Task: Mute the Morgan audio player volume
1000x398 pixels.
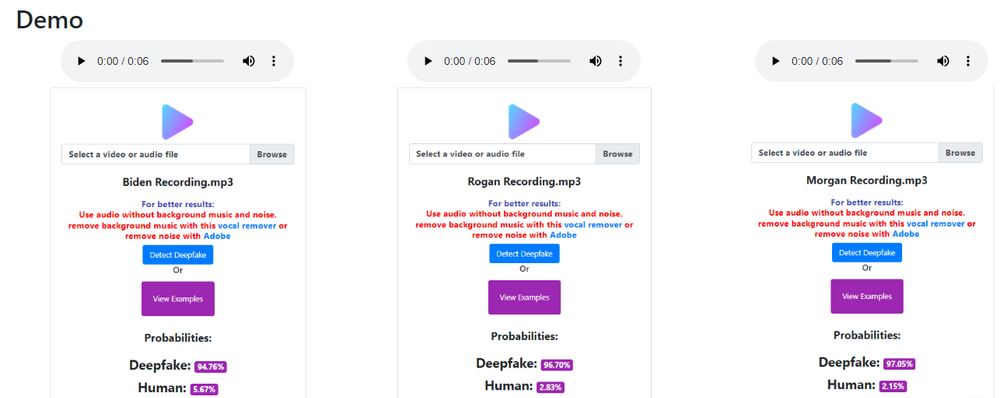Action: [943, 61]
